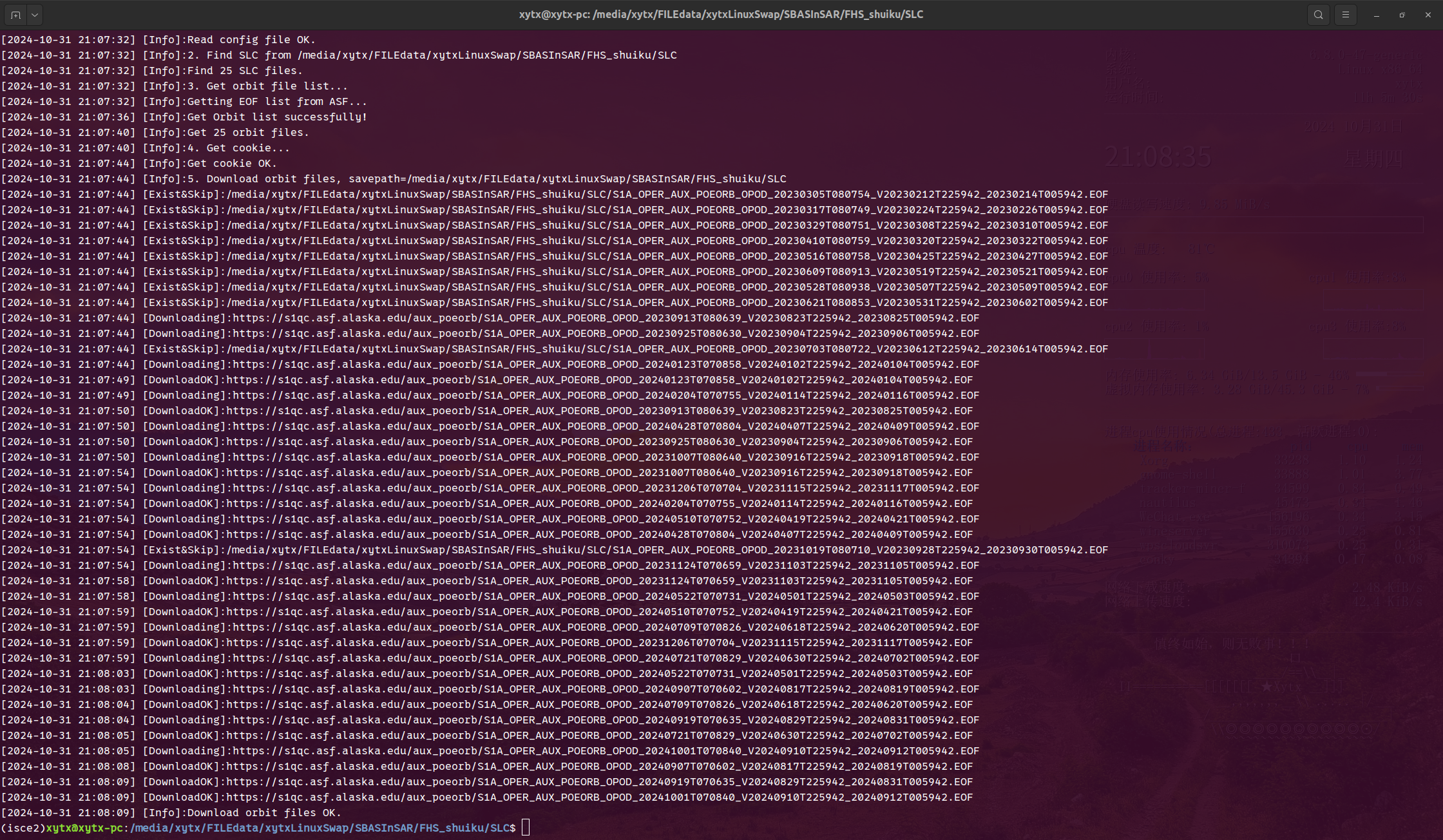Click the '2. Find SLC from' line
This screenshot has height=840, width=1443.
339,55
